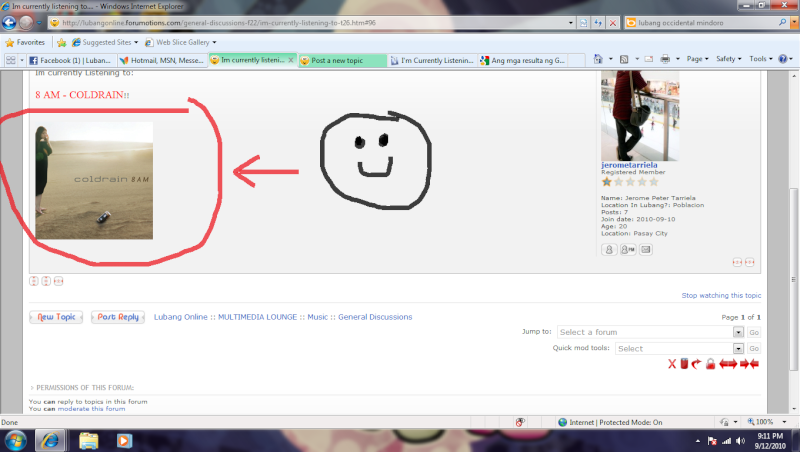Click the poster's avatar photo
The image size is (800, 452).
[x=640, y=115]
